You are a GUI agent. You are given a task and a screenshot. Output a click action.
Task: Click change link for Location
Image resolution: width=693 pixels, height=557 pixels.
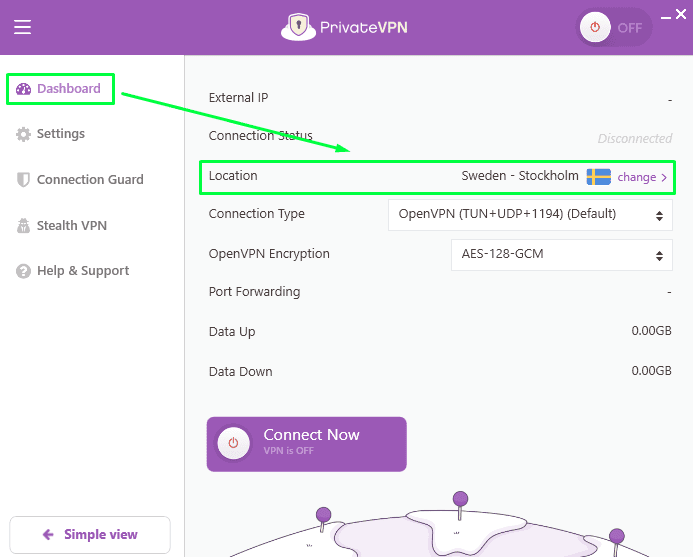tap(636, 177)
